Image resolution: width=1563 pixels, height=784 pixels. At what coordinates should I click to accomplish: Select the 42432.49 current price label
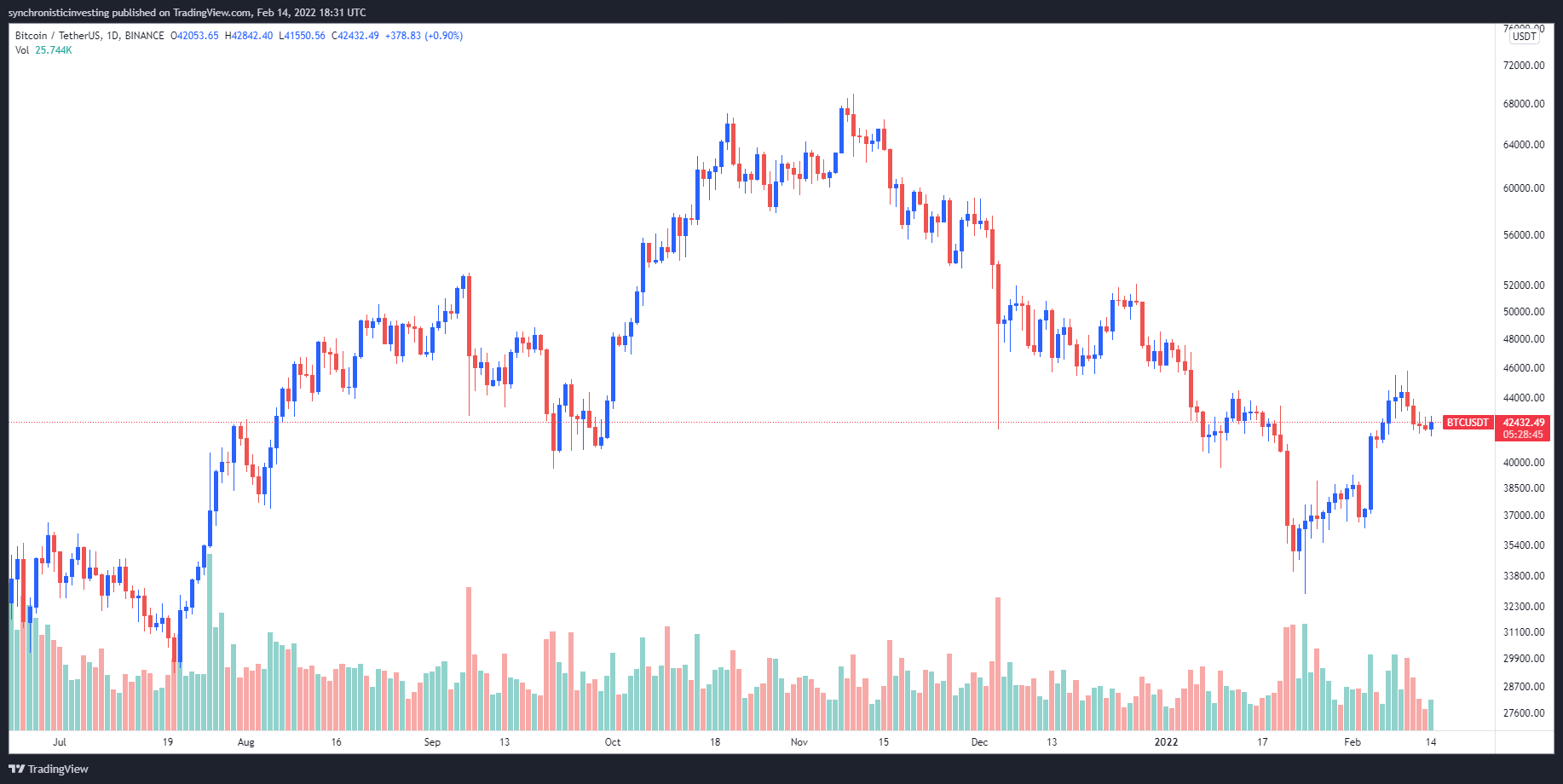(1524, 423)
